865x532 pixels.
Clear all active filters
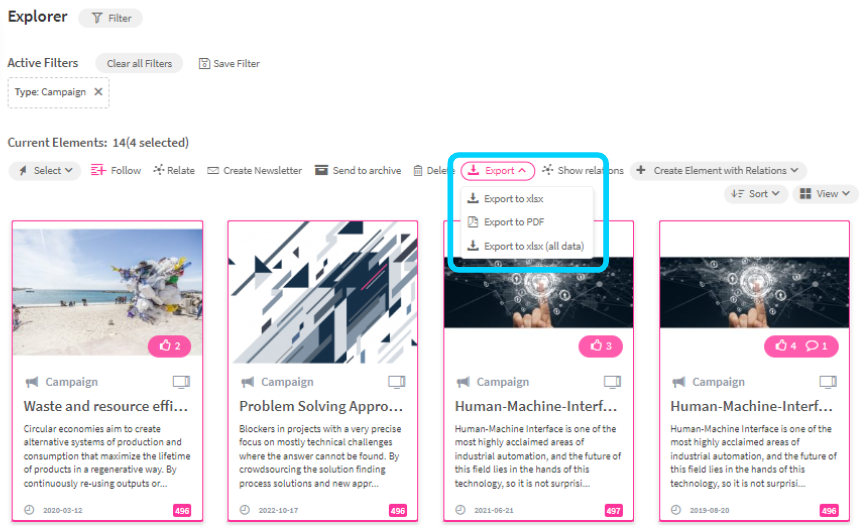coord(139,63)
